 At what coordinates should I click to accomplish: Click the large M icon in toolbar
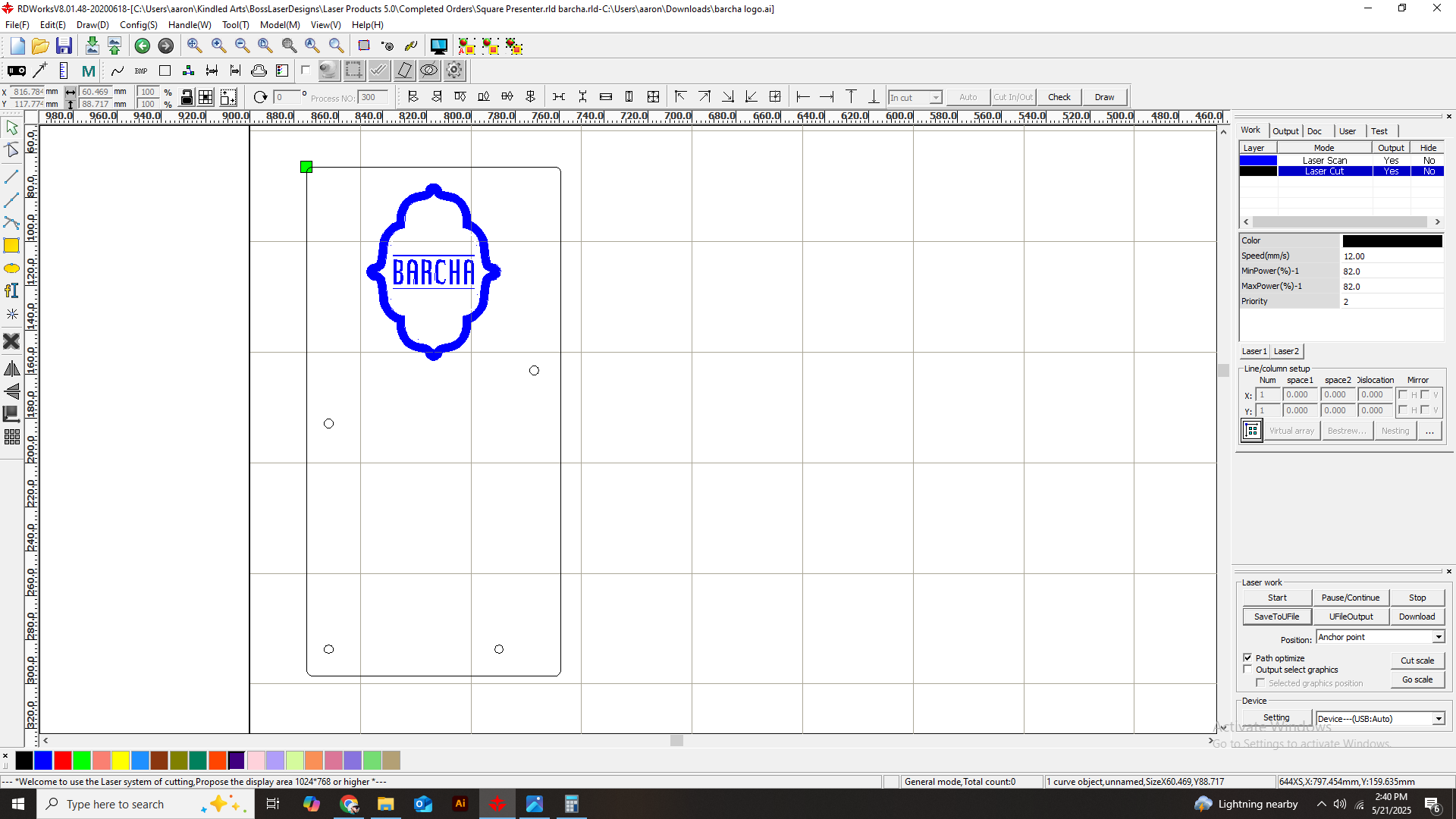[x=88, y=71]
